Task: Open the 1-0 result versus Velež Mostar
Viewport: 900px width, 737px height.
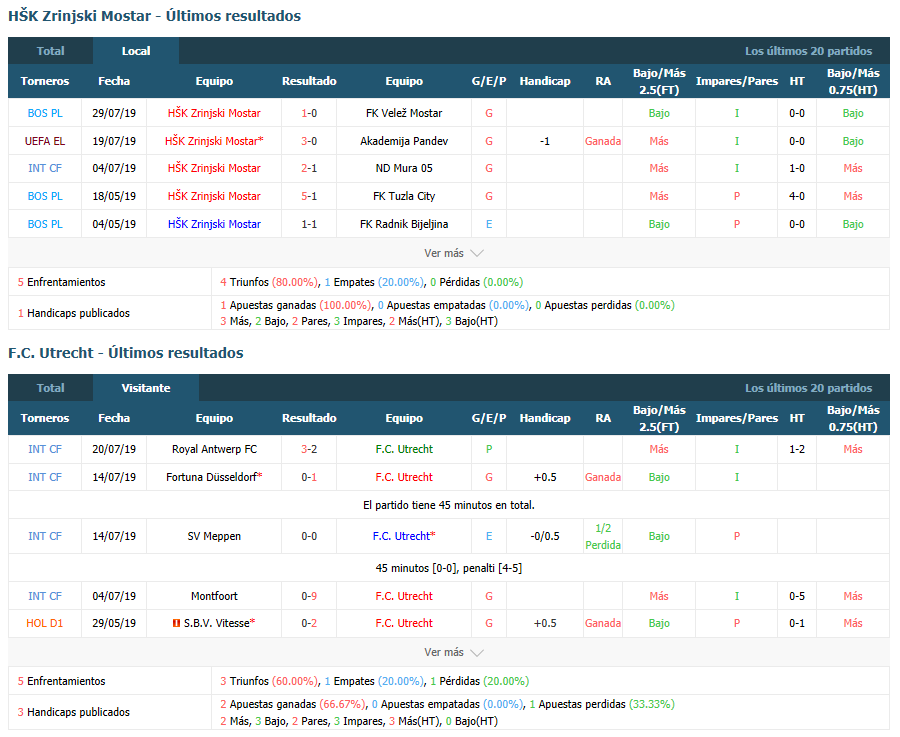Action: [309, 113]
